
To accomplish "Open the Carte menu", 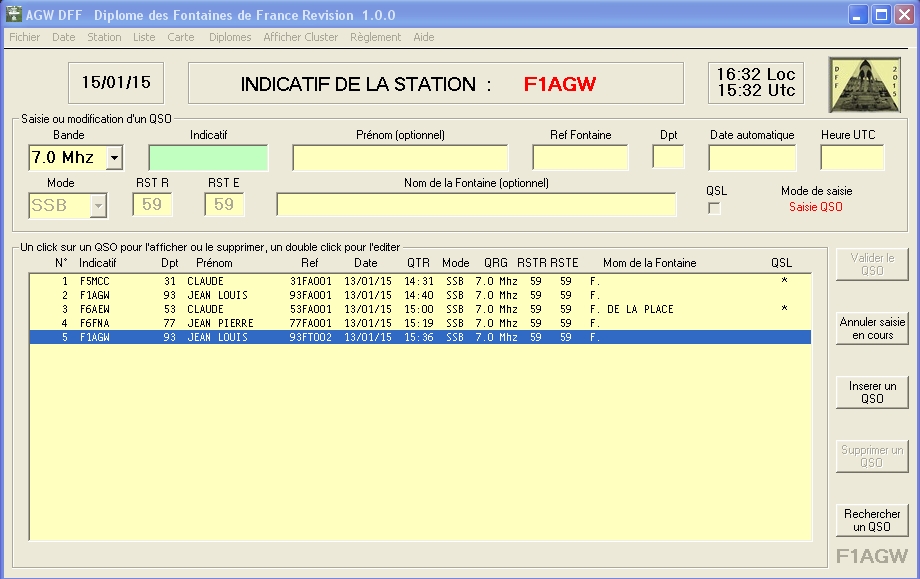I will point(181,37).
